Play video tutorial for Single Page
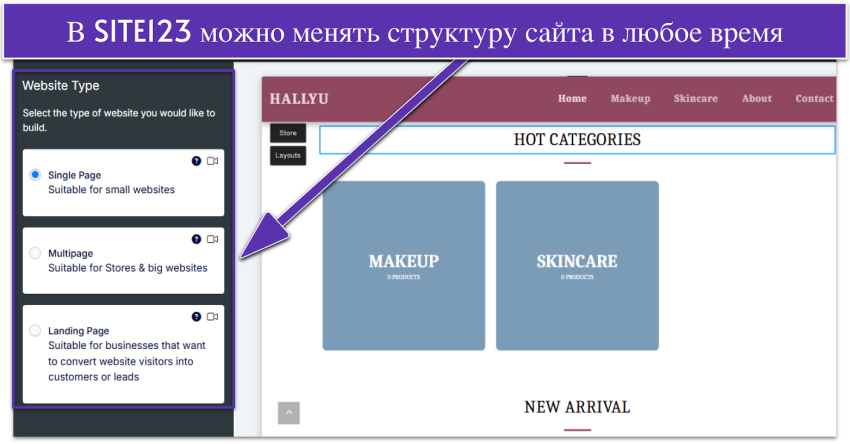 coord(212,161)
